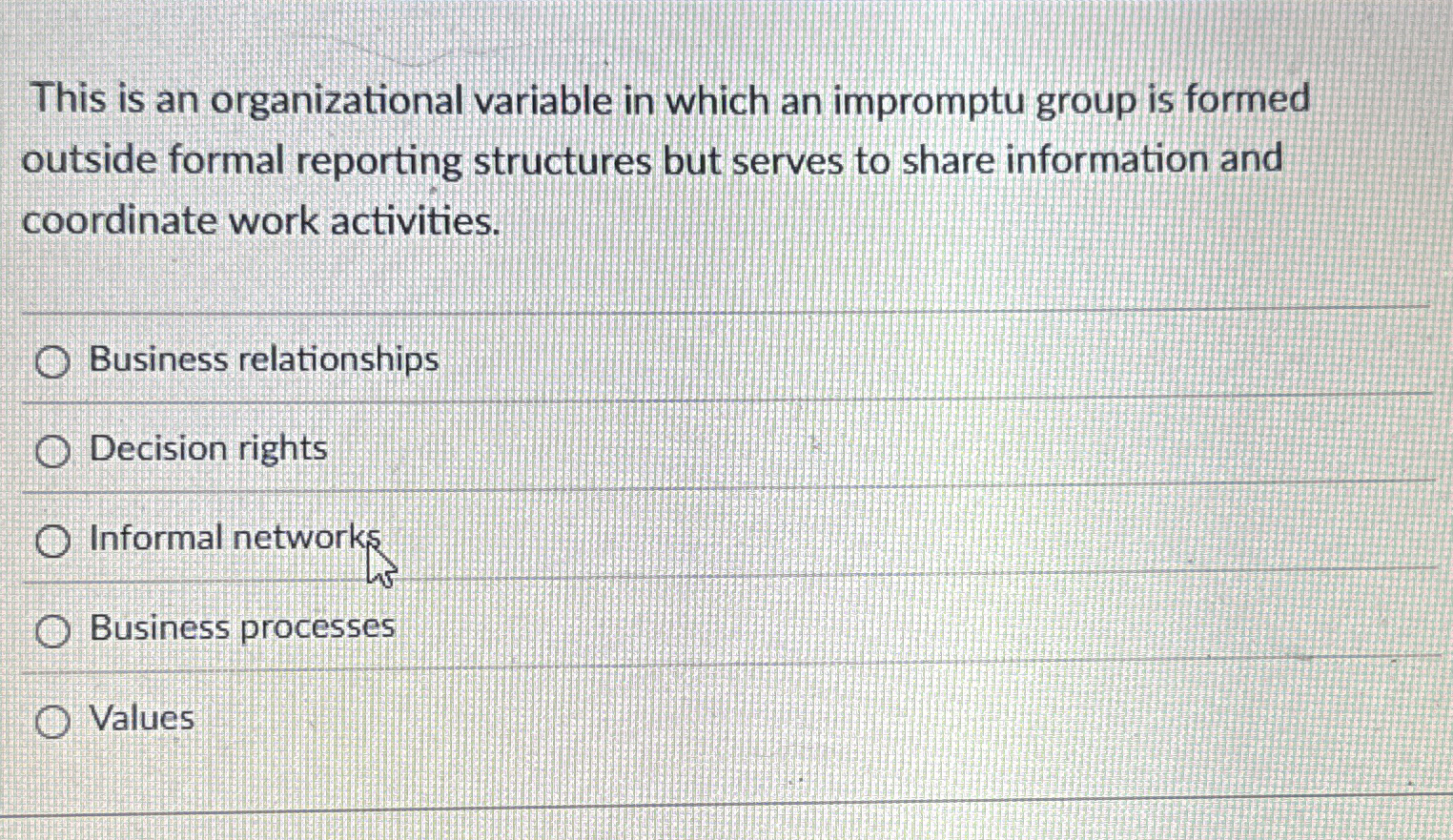Click the question text about organizational variables
Screen dimensions: 1453x840
[x=667, y=158]
